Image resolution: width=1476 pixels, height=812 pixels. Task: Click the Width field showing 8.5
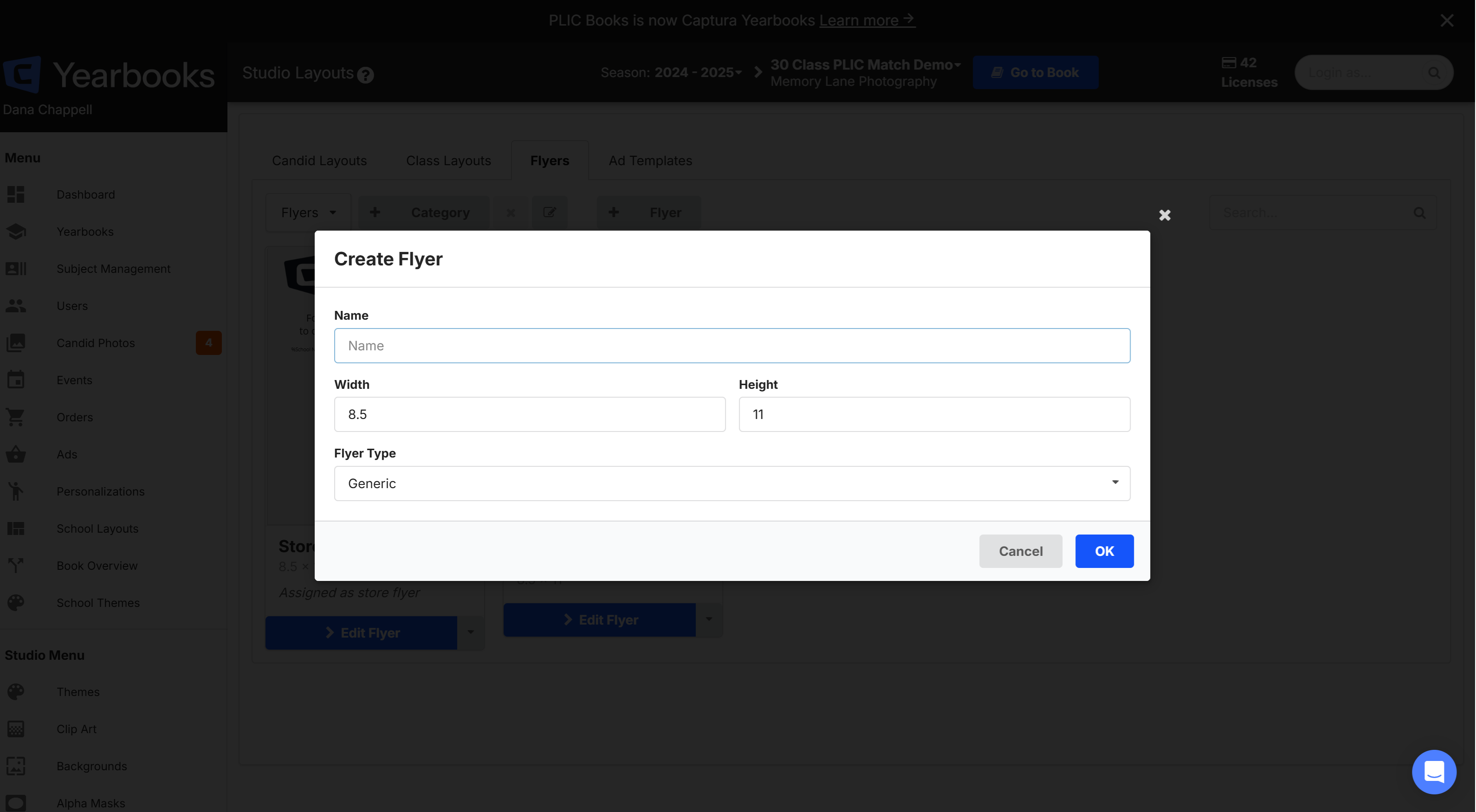point(530,415)
